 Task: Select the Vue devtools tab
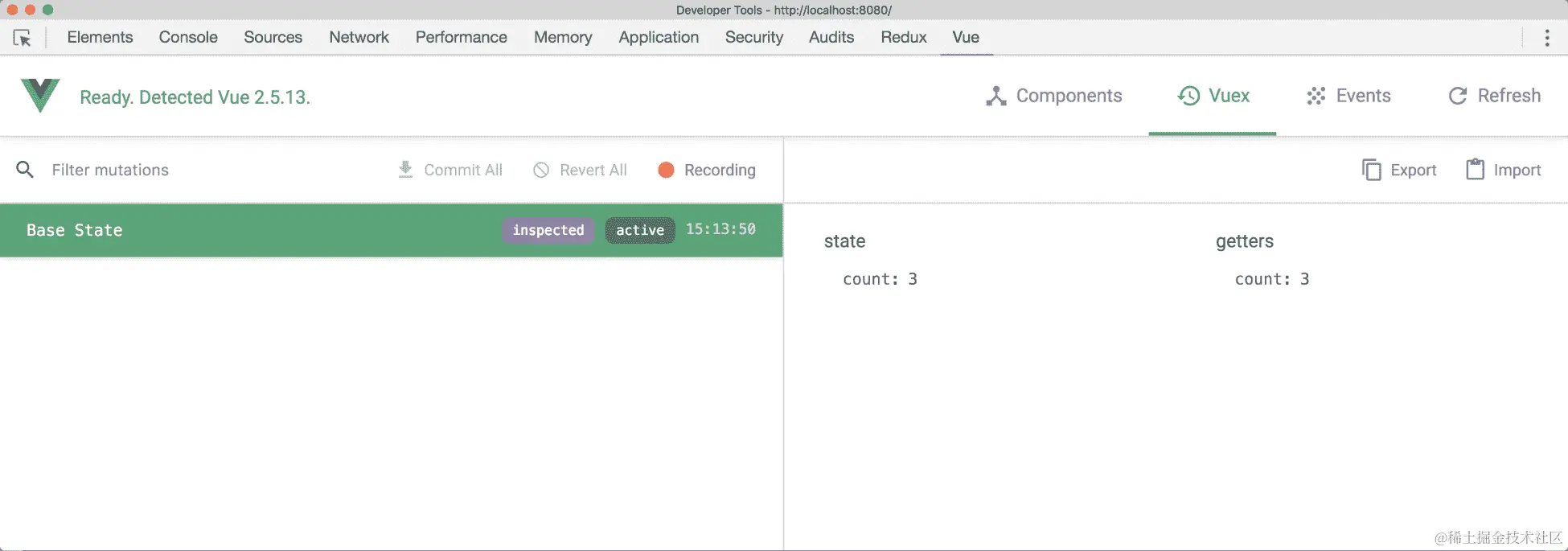point(966,37)
